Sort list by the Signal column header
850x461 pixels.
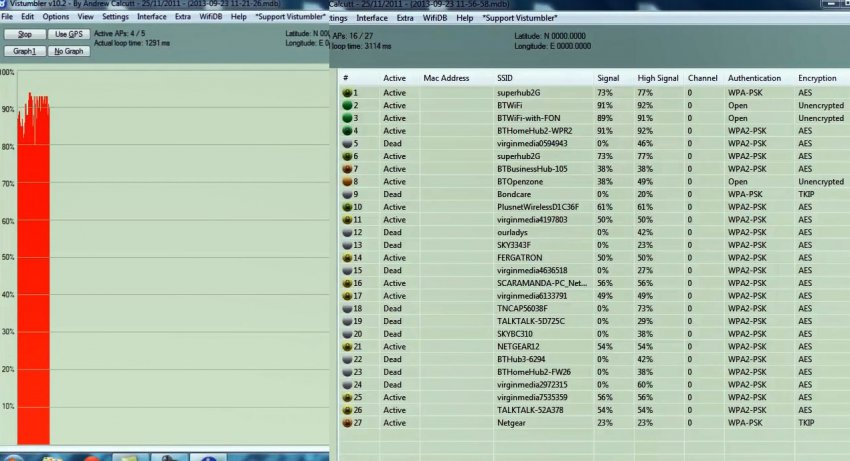[608, 78]
